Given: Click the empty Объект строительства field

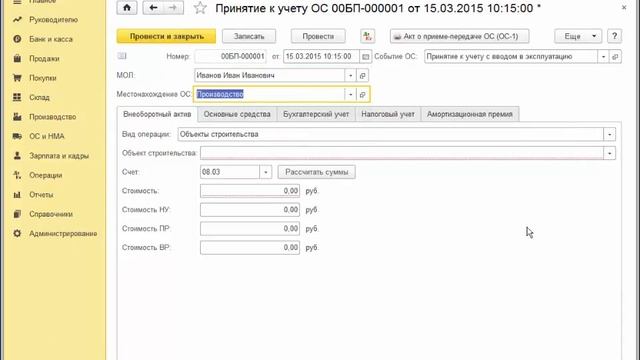Looking at the screenshot, I should (x=402, y=153).
